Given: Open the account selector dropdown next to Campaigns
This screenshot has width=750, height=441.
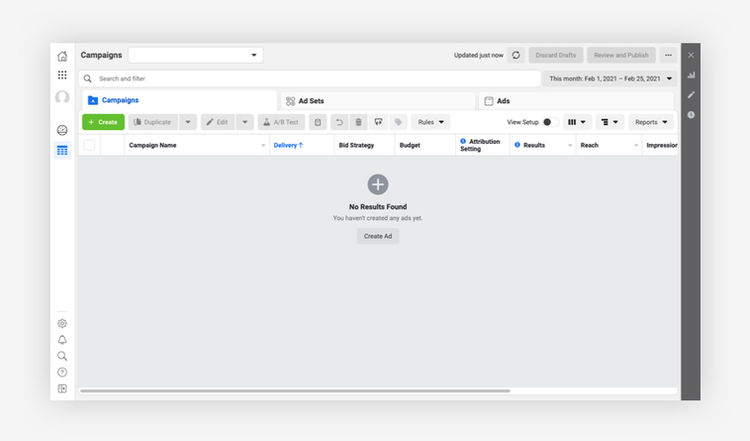Looking at the screenshot, I should 196,55.
